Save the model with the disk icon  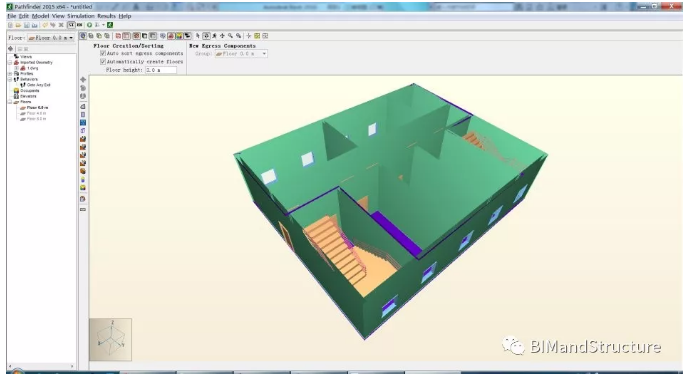pos(26,25)
